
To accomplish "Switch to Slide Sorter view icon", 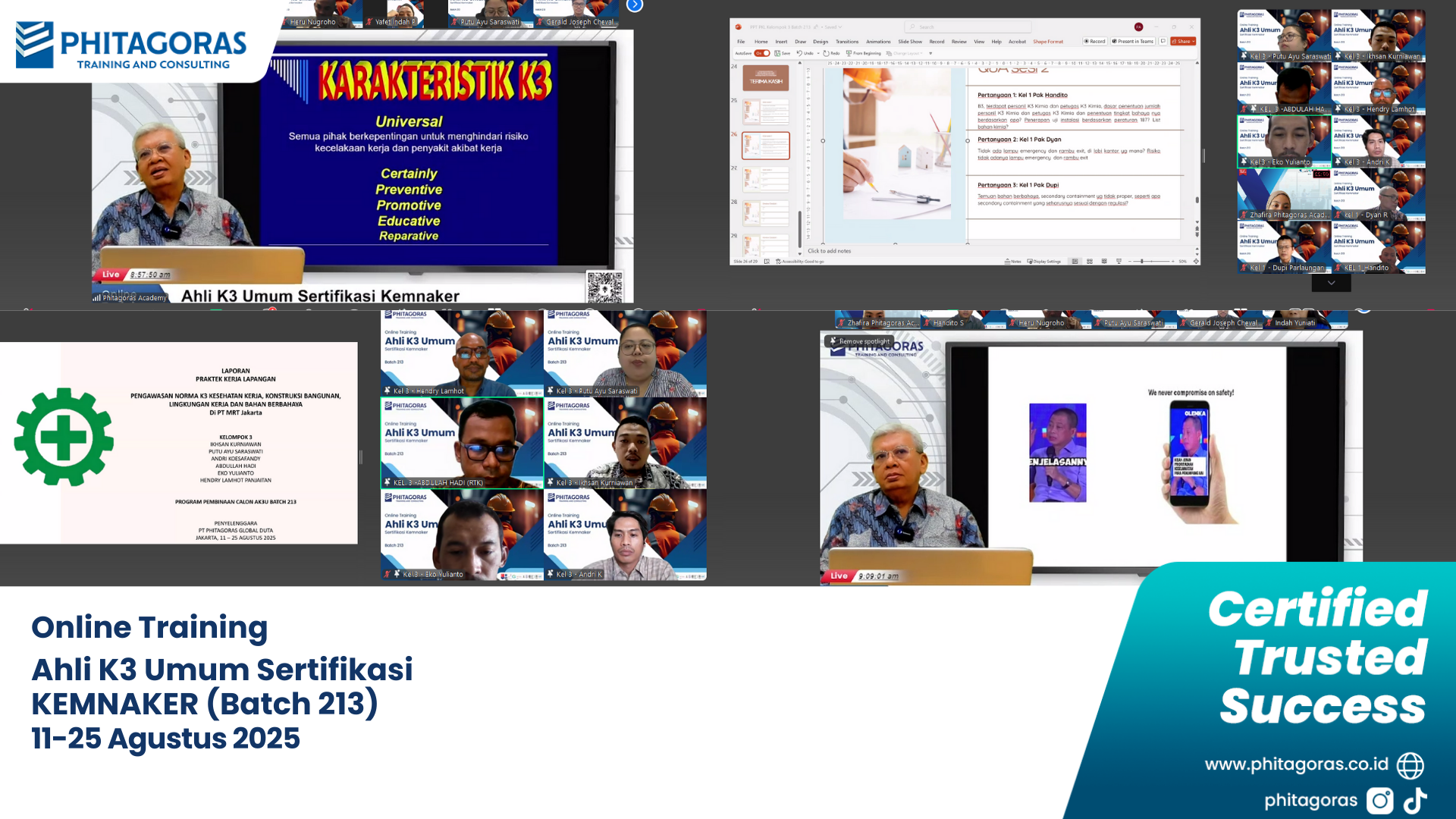I will click(1090, 262).
